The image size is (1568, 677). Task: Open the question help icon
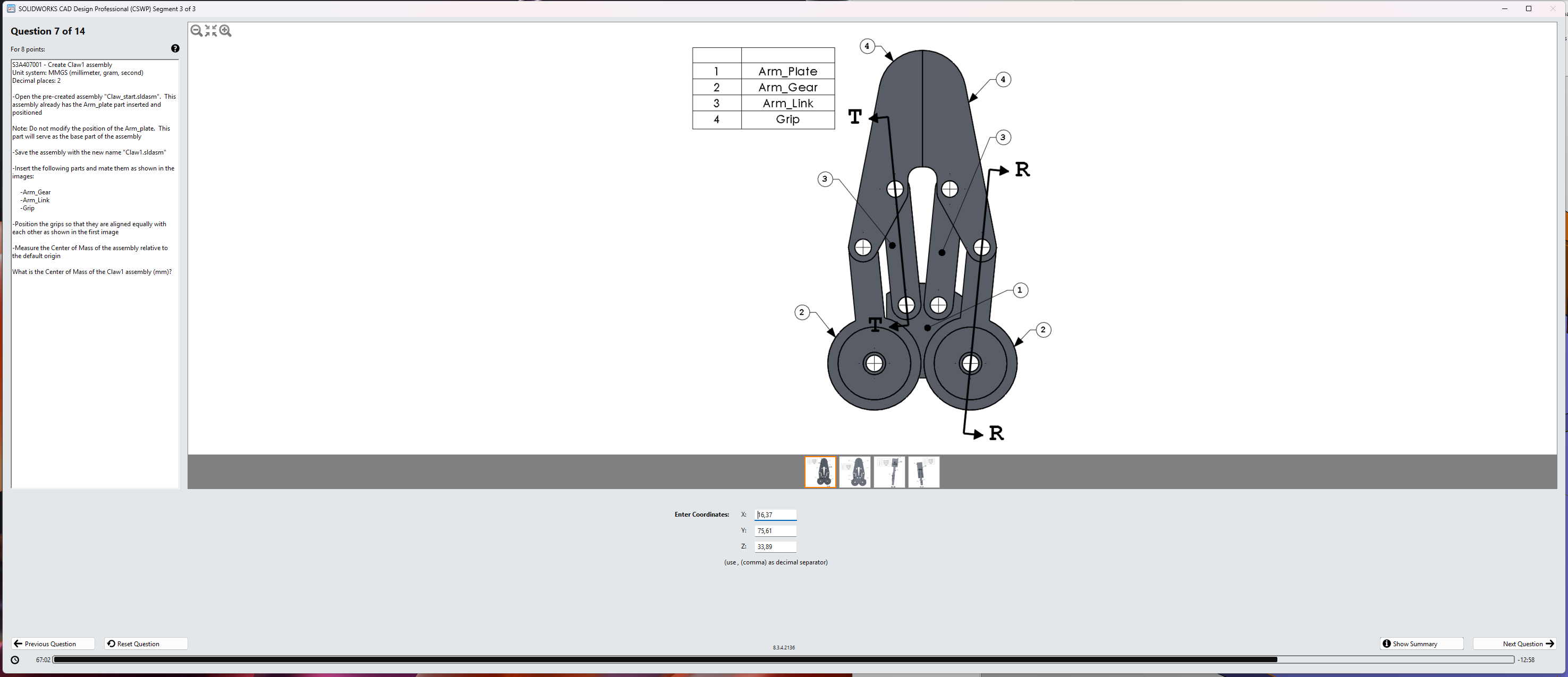[x=175, y=49]
